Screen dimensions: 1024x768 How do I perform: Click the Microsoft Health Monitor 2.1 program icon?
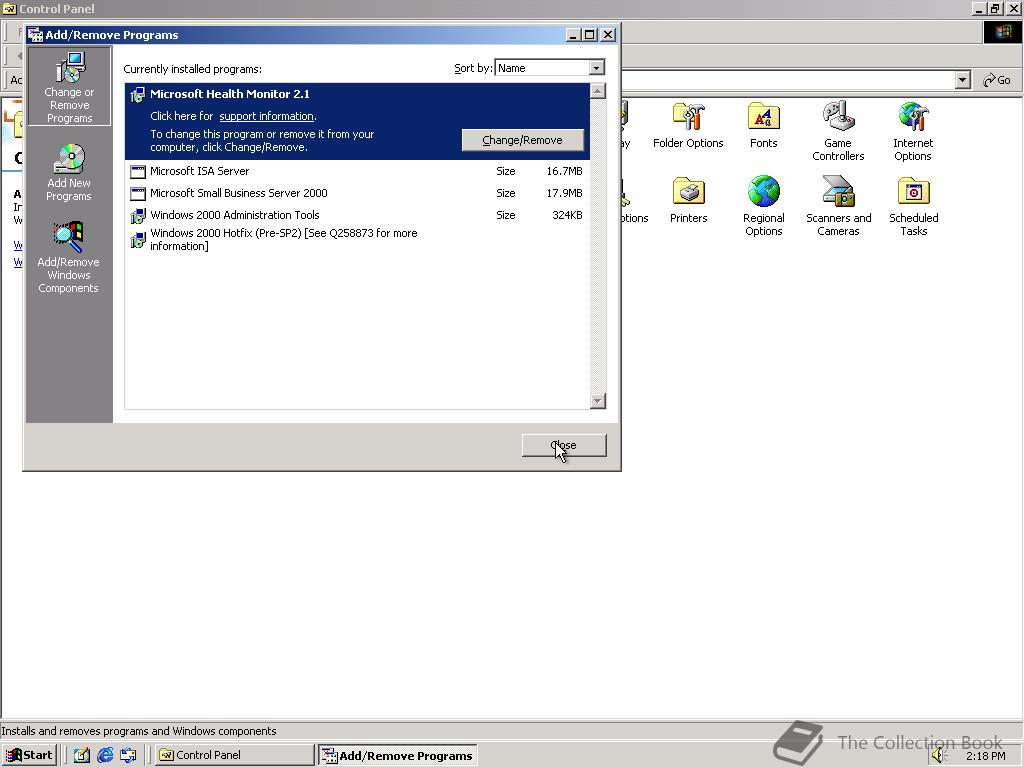tap(137, 95)
